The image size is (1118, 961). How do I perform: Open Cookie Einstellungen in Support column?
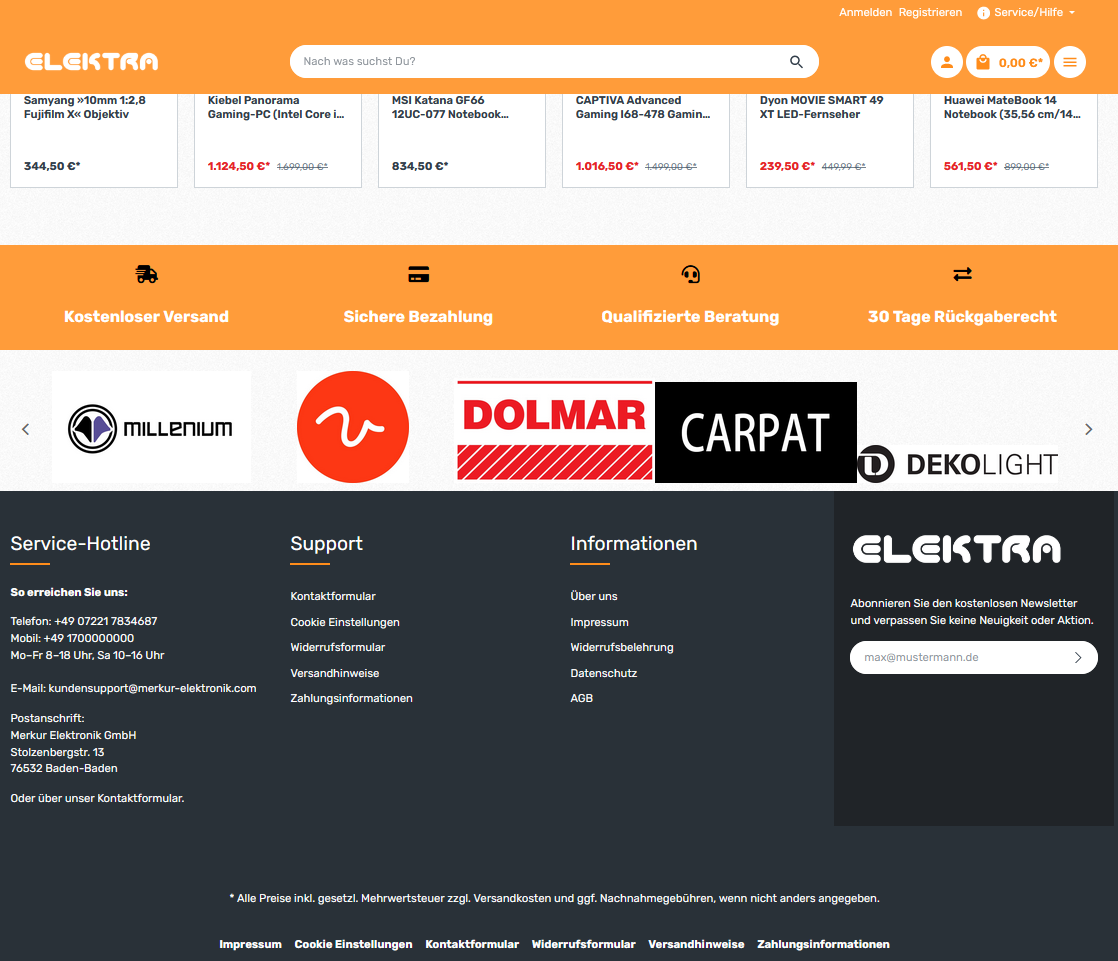(x=344, y=622)
